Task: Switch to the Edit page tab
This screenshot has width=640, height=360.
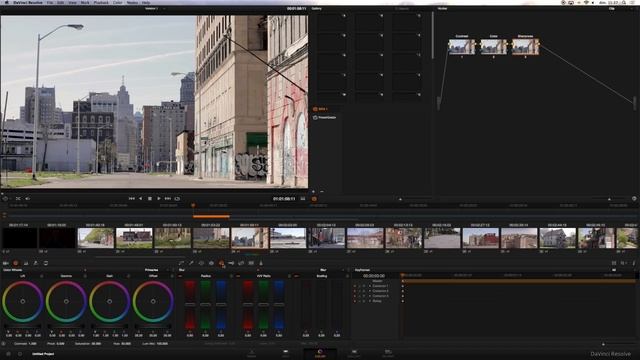Action: click(x=285, y=353)
